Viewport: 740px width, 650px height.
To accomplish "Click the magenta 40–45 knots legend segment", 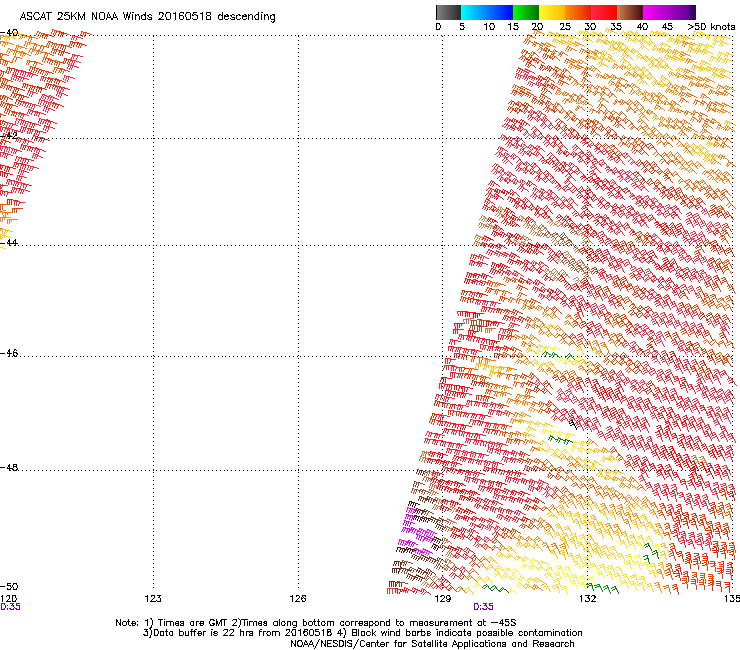I will [656, 12].
